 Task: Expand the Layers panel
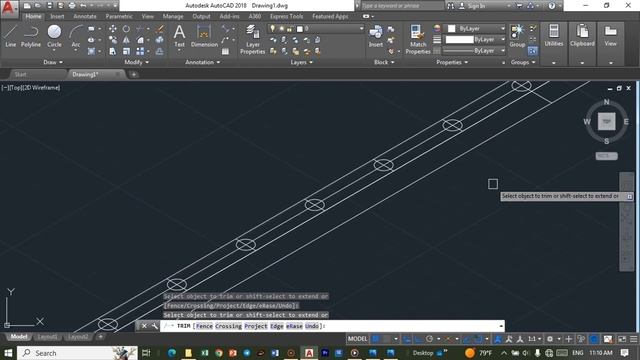(x=301, y=62)
